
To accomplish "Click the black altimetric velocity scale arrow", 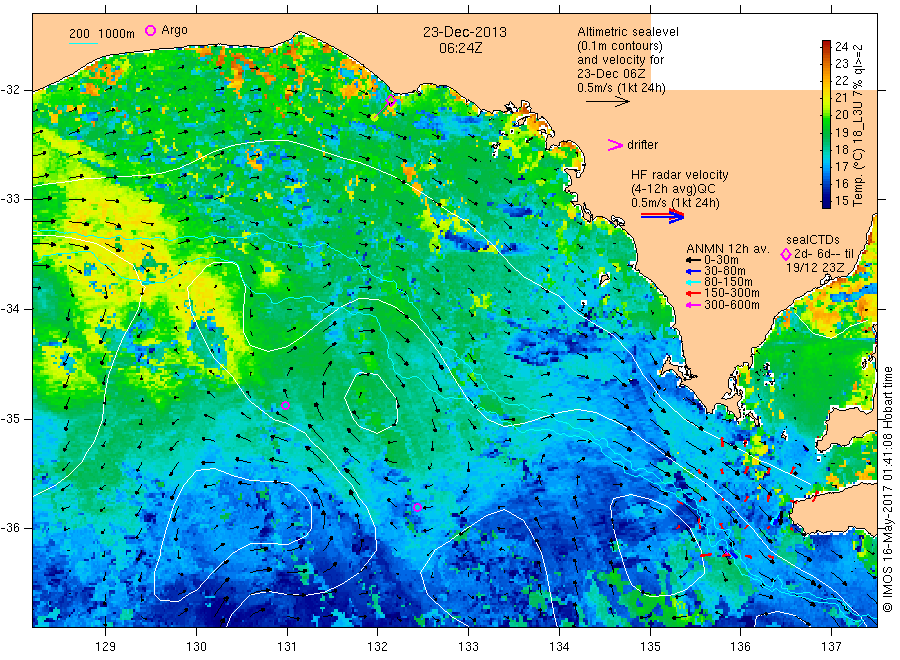I will (x=608, y=102).
